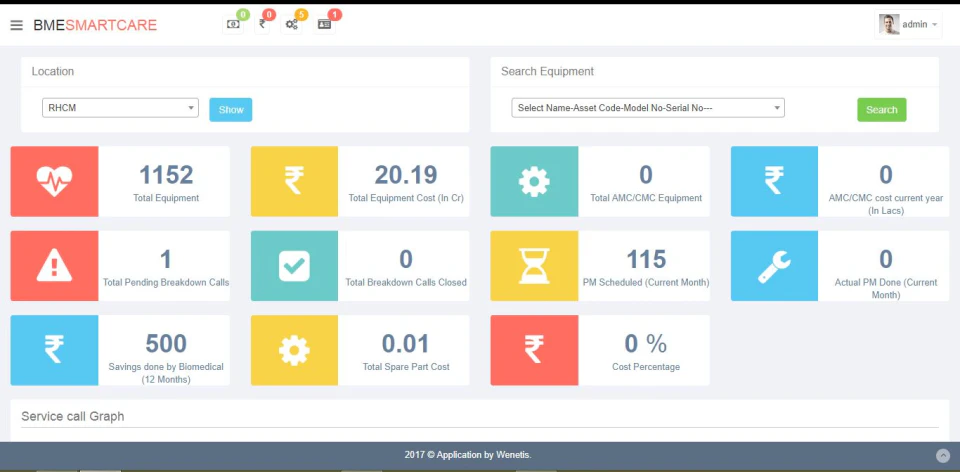This screenshot has width=960, height=472.
Task: Open the hamburger navigation menu
Action: tap(17, 25)
